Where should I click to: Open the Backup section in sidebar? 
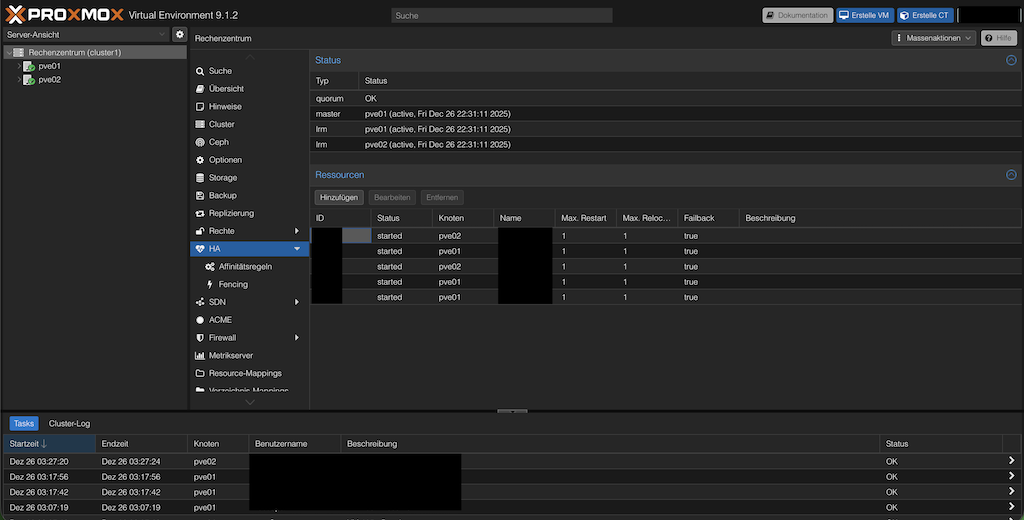click(x=222, y=195)
